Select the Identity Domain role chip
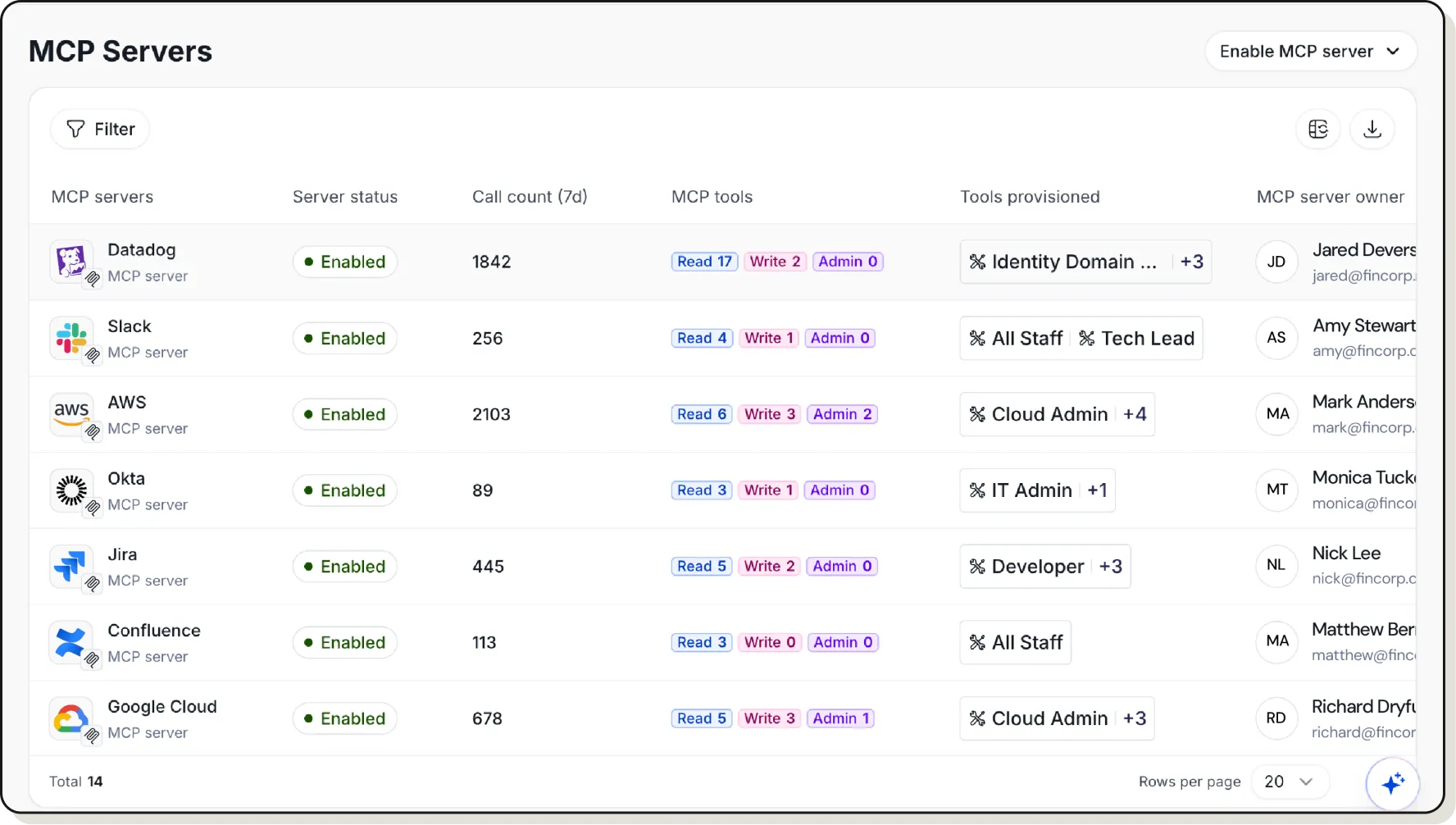Viewport: 1456px width, 825px height. (x=1063, y=262)
